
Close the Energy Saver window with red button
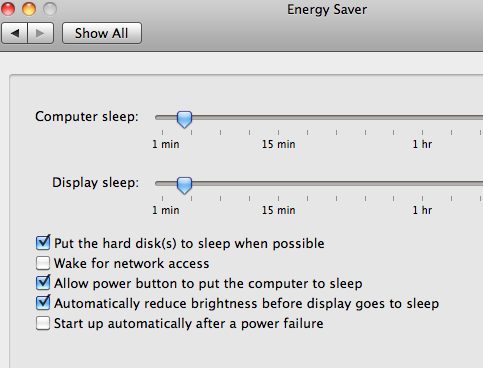click(x=8, y=9)
